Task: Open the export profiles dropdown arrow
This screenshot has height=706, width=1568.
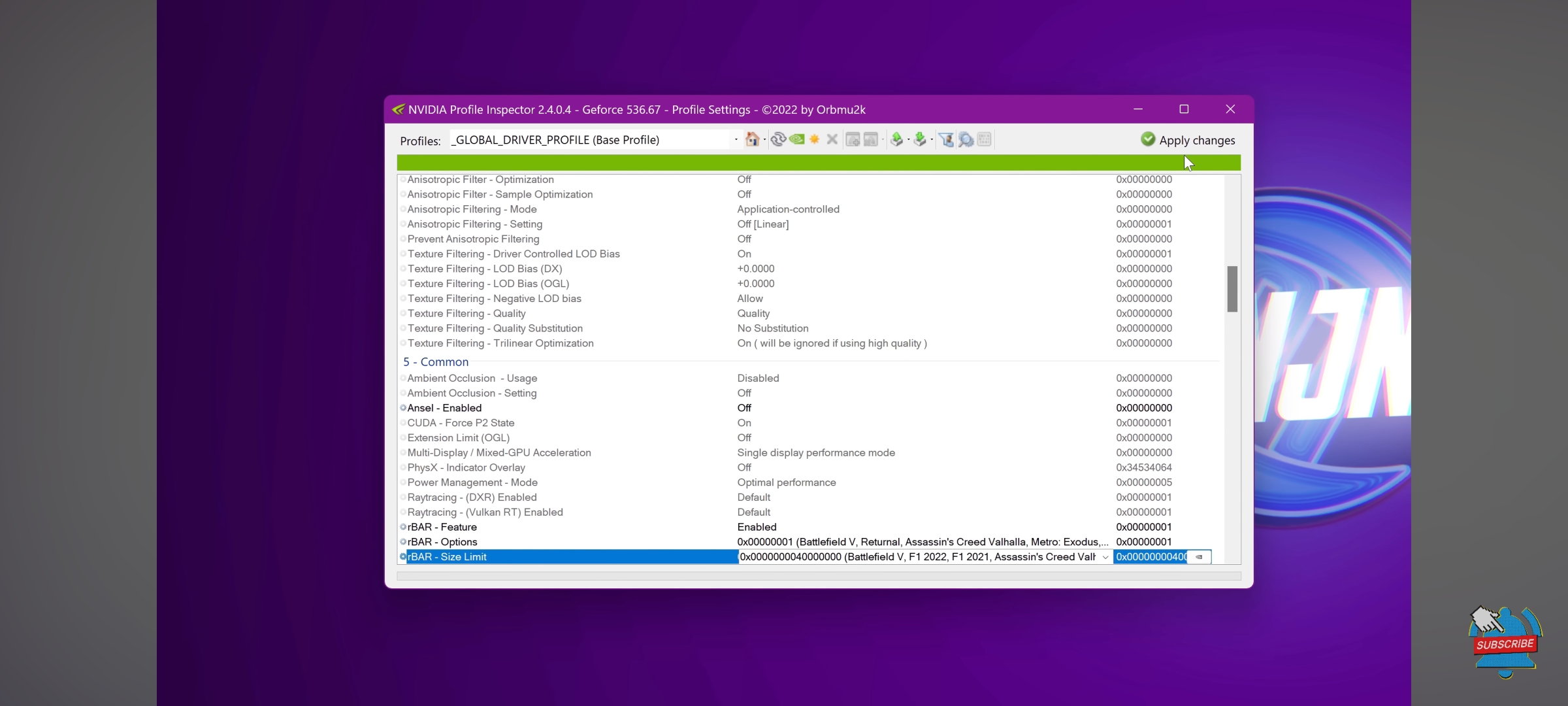Action: [908, 140]
